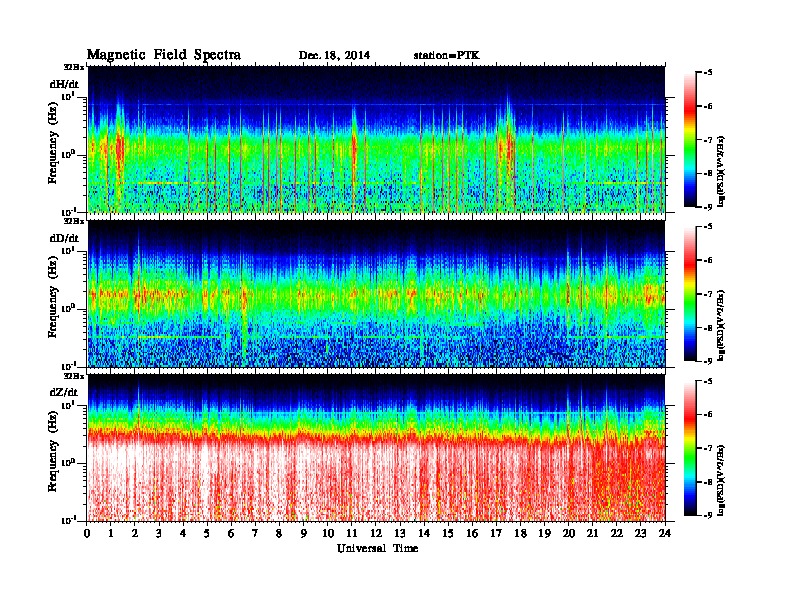The height and width of the screenshot is (612, 792).
Task: Click the dD/dt panel color scale bar
Action: click(x=690, y=294)
